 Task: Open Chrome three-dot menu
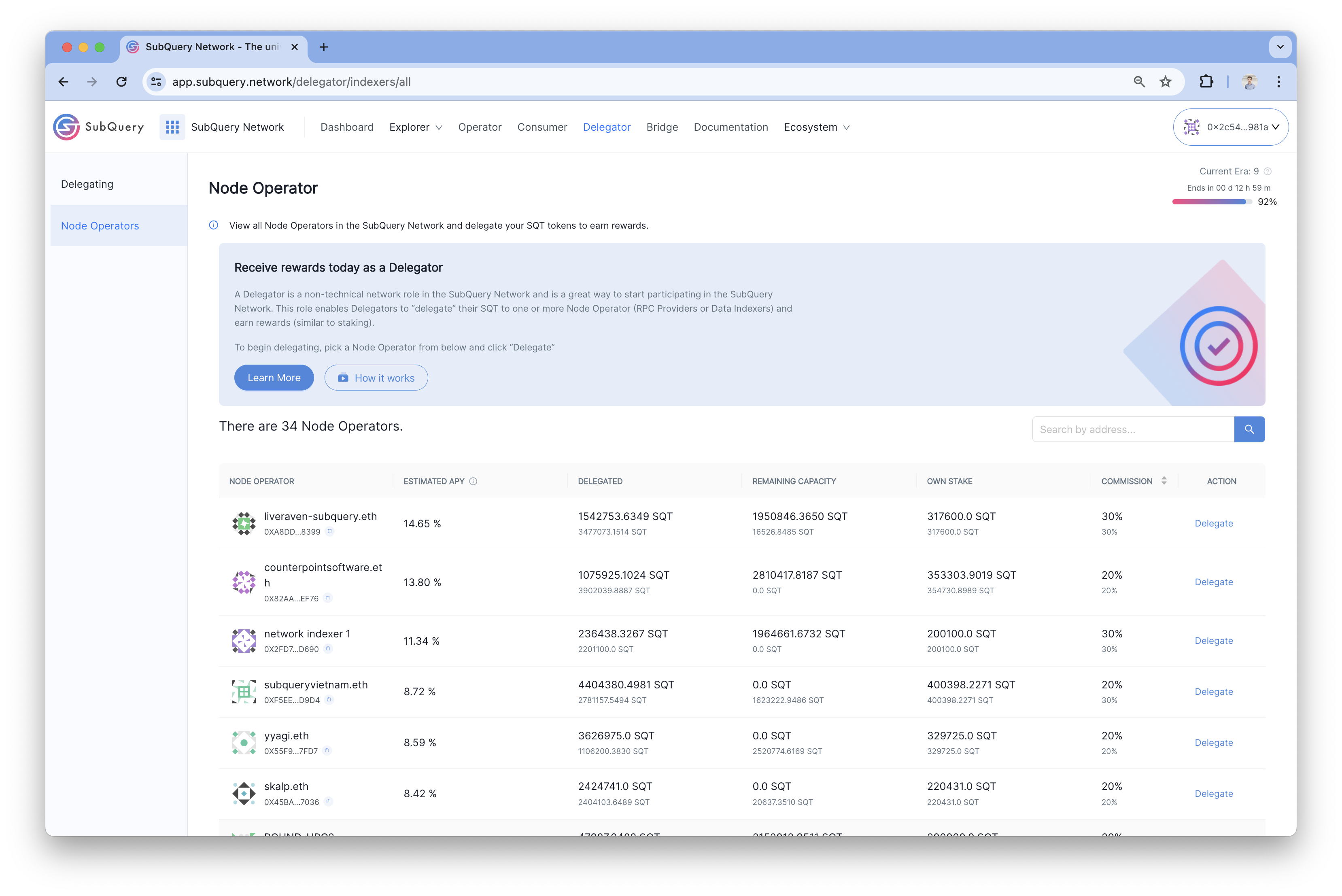click(x=1278, y=82)
